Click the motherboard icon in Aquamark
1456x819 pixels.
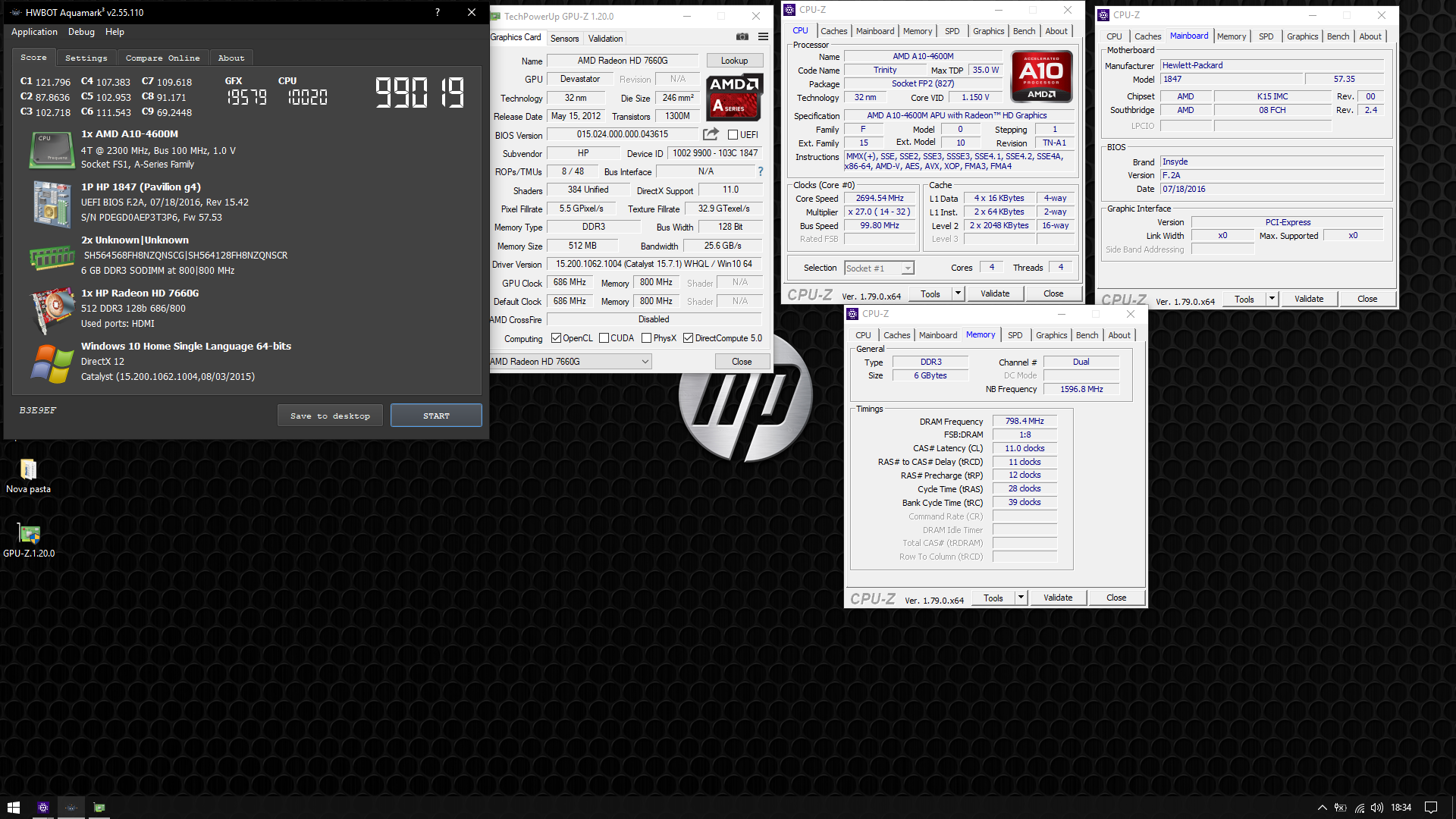pos(52,203)
